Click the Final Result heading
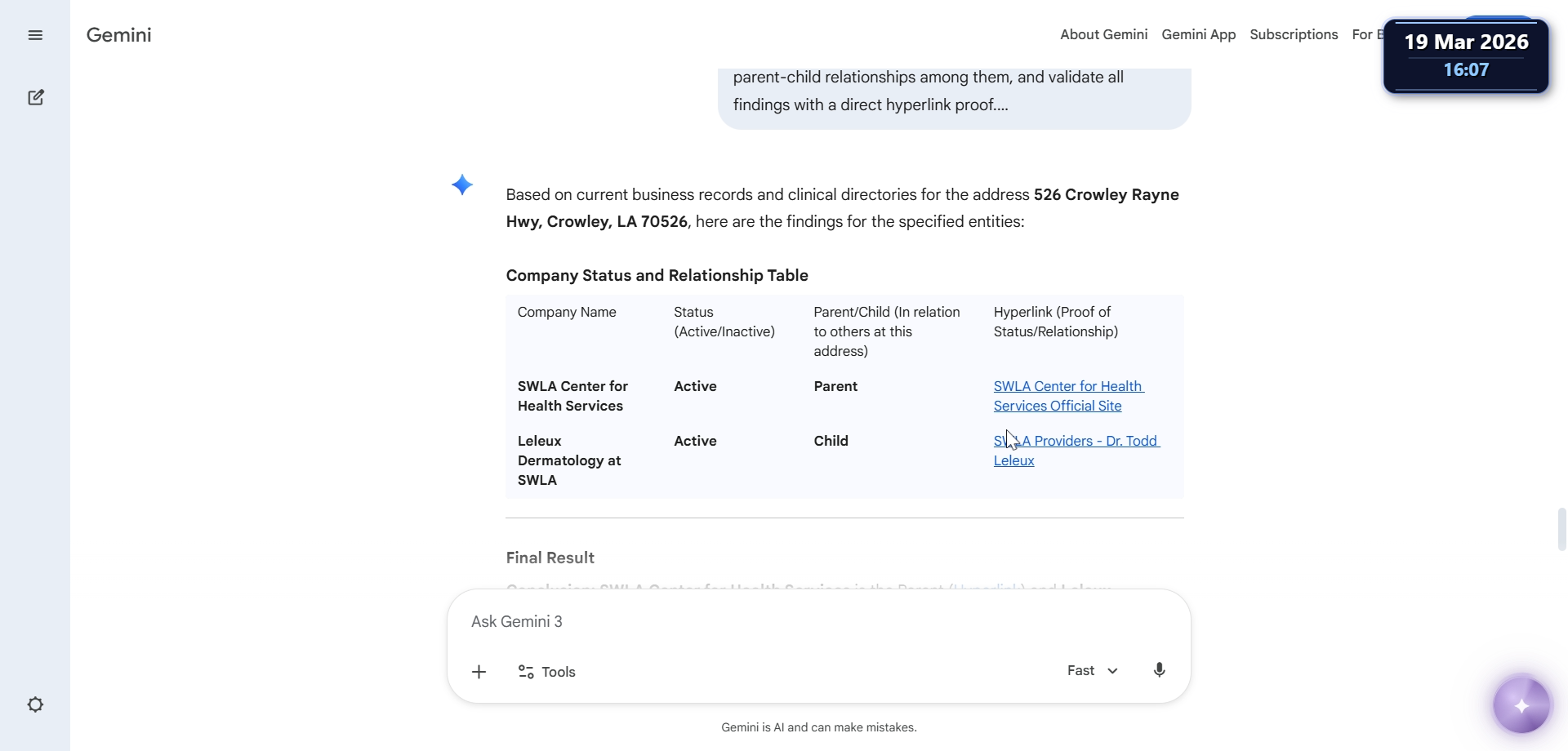1568x751 pixels. coord(550,558)
